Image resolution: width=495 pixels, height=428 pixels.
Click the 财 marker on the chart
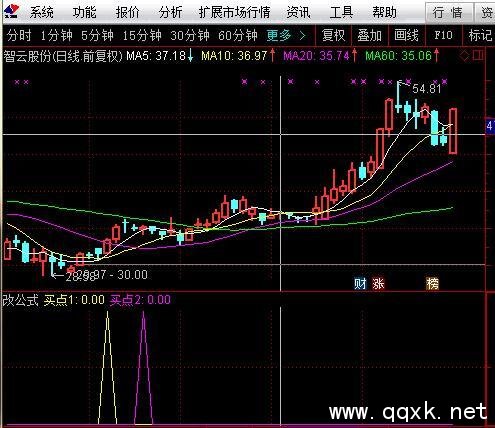click(360, 284)
